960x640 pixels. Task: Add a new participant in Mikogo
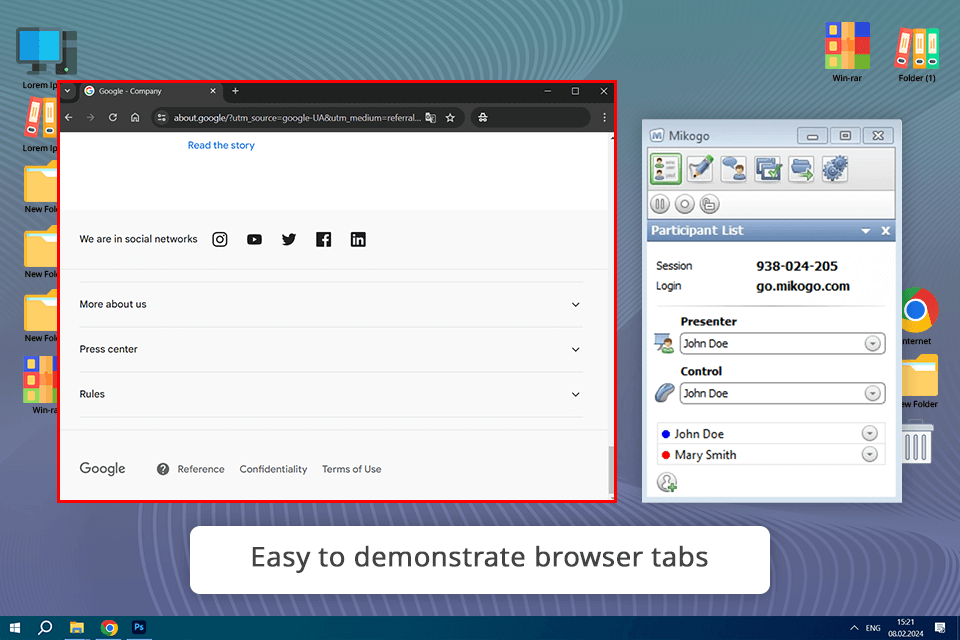667,482
